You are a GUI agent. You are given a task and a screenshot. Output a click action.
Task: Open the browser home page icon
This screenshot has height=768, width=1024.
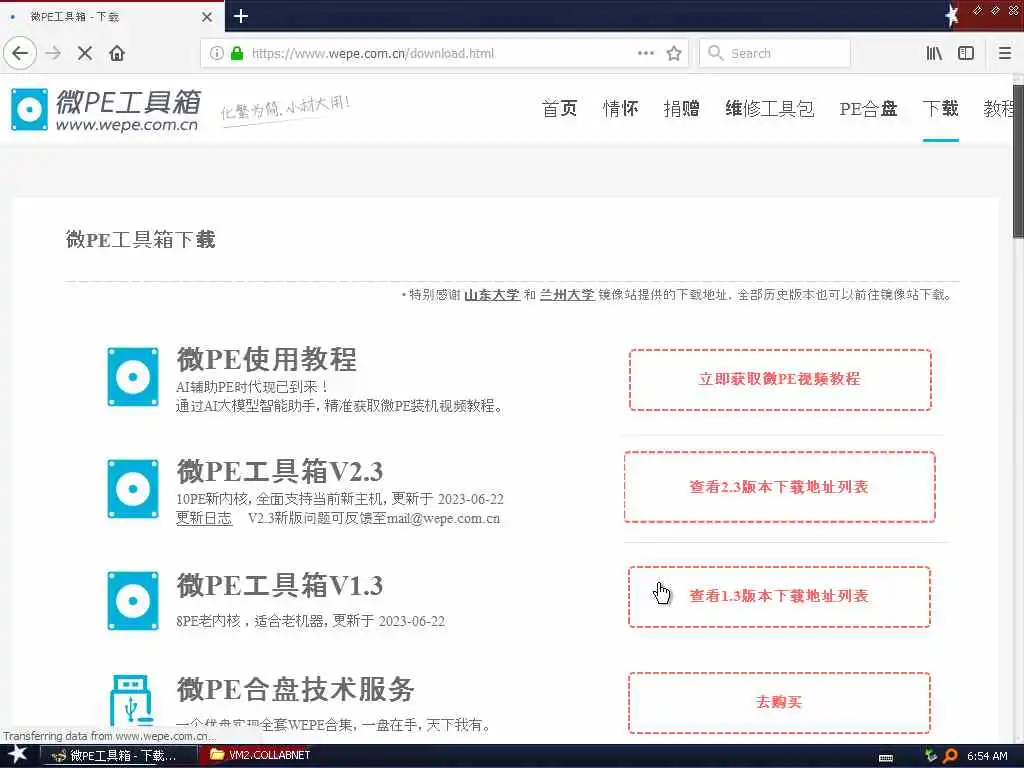click(117, 54)
